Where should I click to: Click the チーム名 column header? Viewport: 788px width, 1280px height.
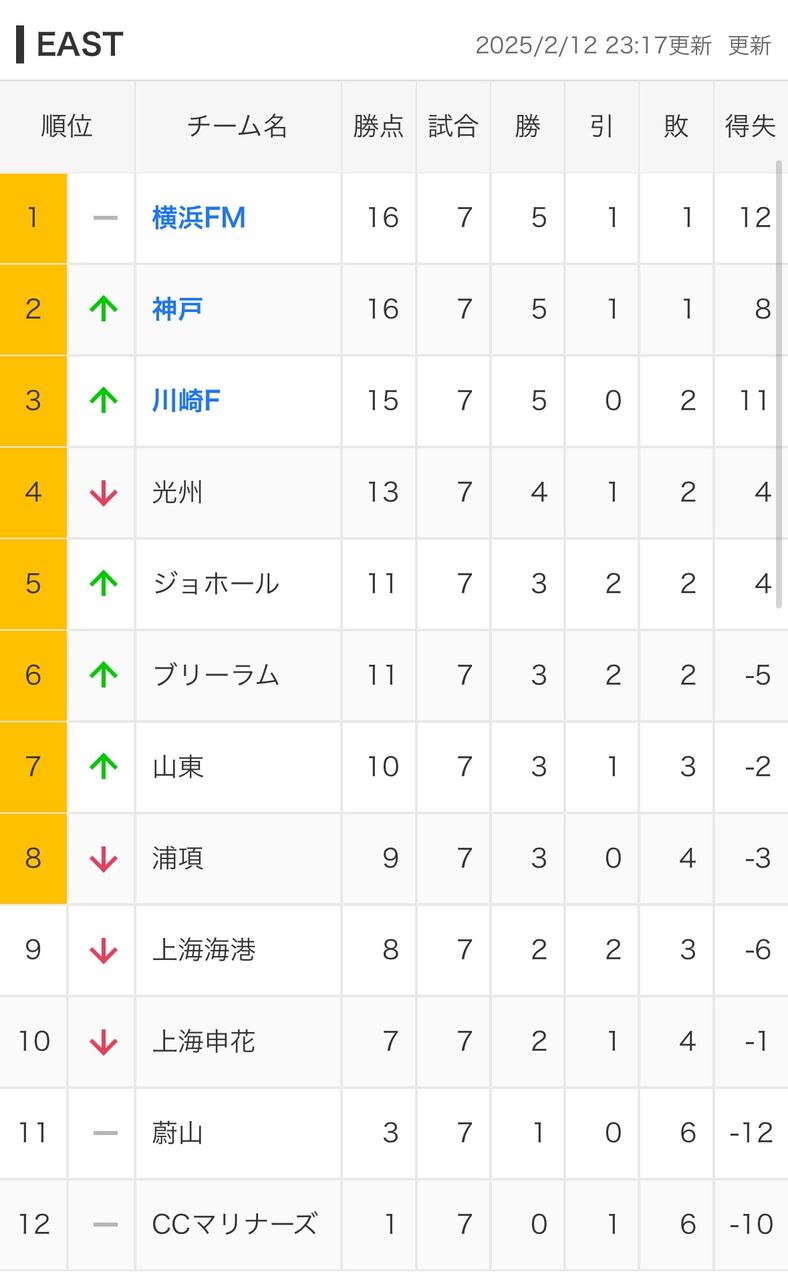coord(238,127)
